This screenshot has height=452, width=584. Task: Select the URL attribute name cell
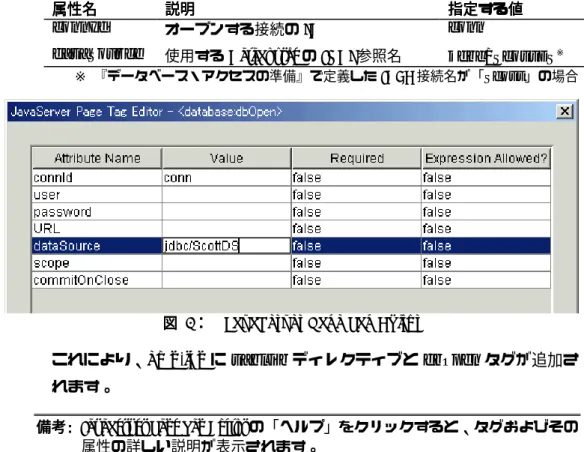(97, 229)
